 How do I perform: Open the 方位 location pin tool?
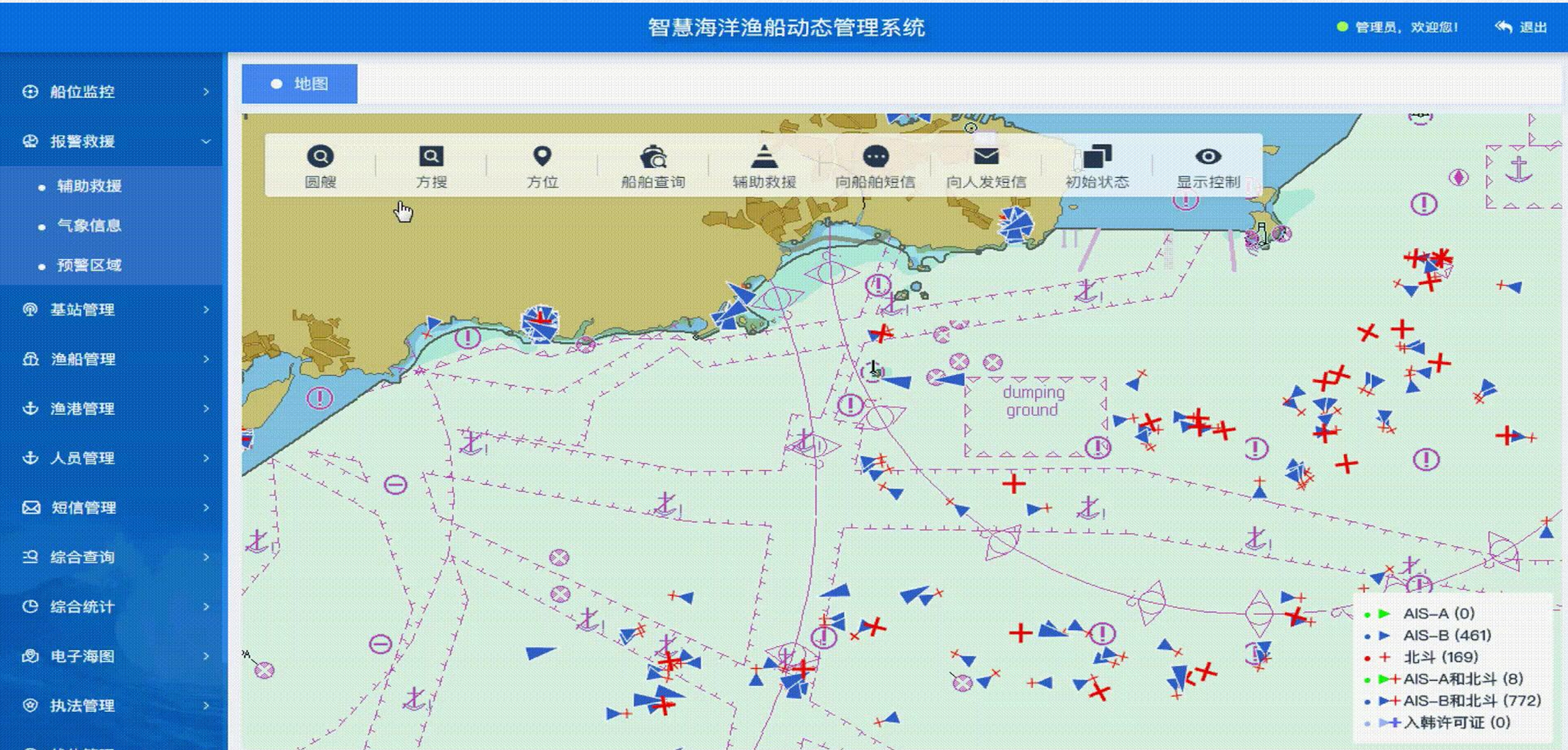click(542, 166)
